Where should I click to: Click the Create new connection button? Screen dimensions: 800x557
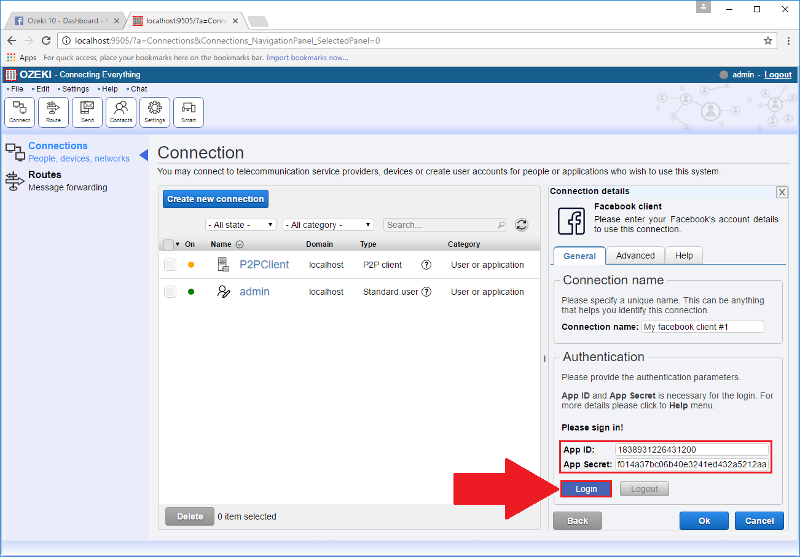click(215, 199)
